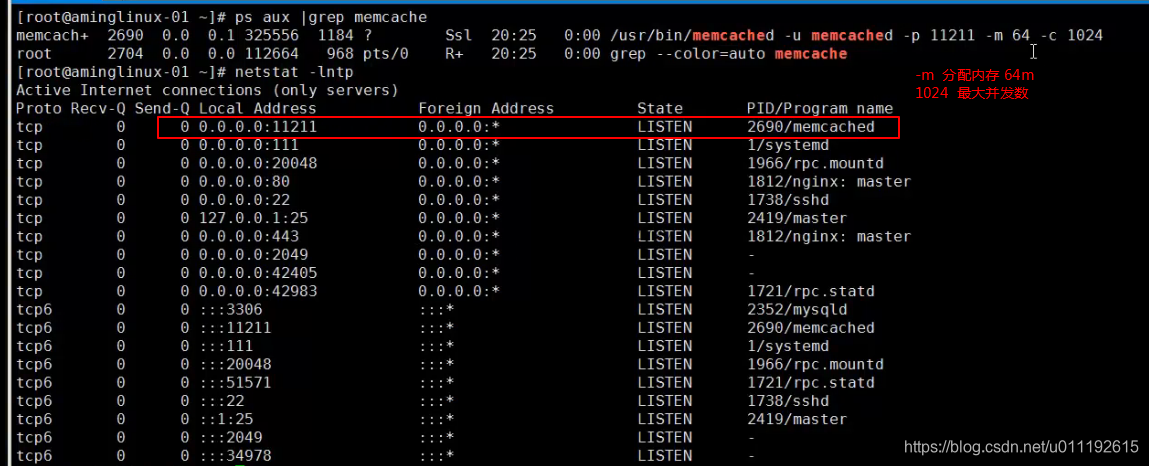The height and width of the screenshot is (466, 1149).
Task: Select '1966/rpc.mountd' in the :::20048 row
Action: pos(816,364)
